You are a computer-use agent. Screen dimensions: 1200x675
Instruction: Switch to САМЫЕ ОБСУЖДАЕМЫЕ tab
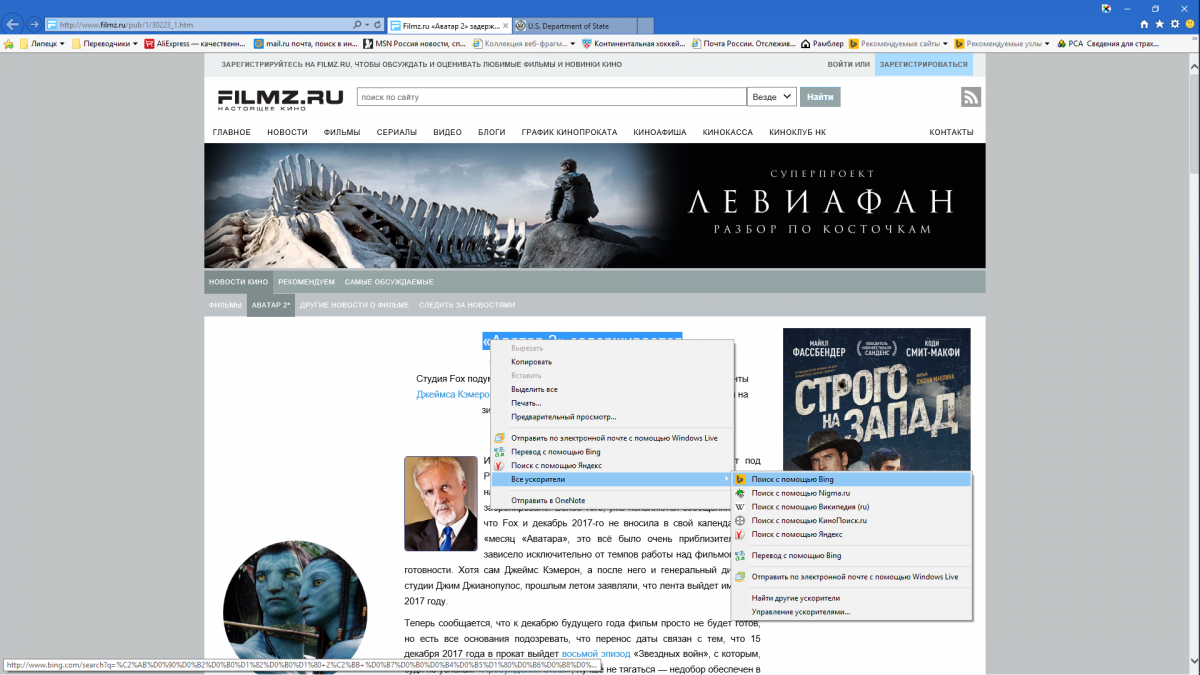pos(389,282)
